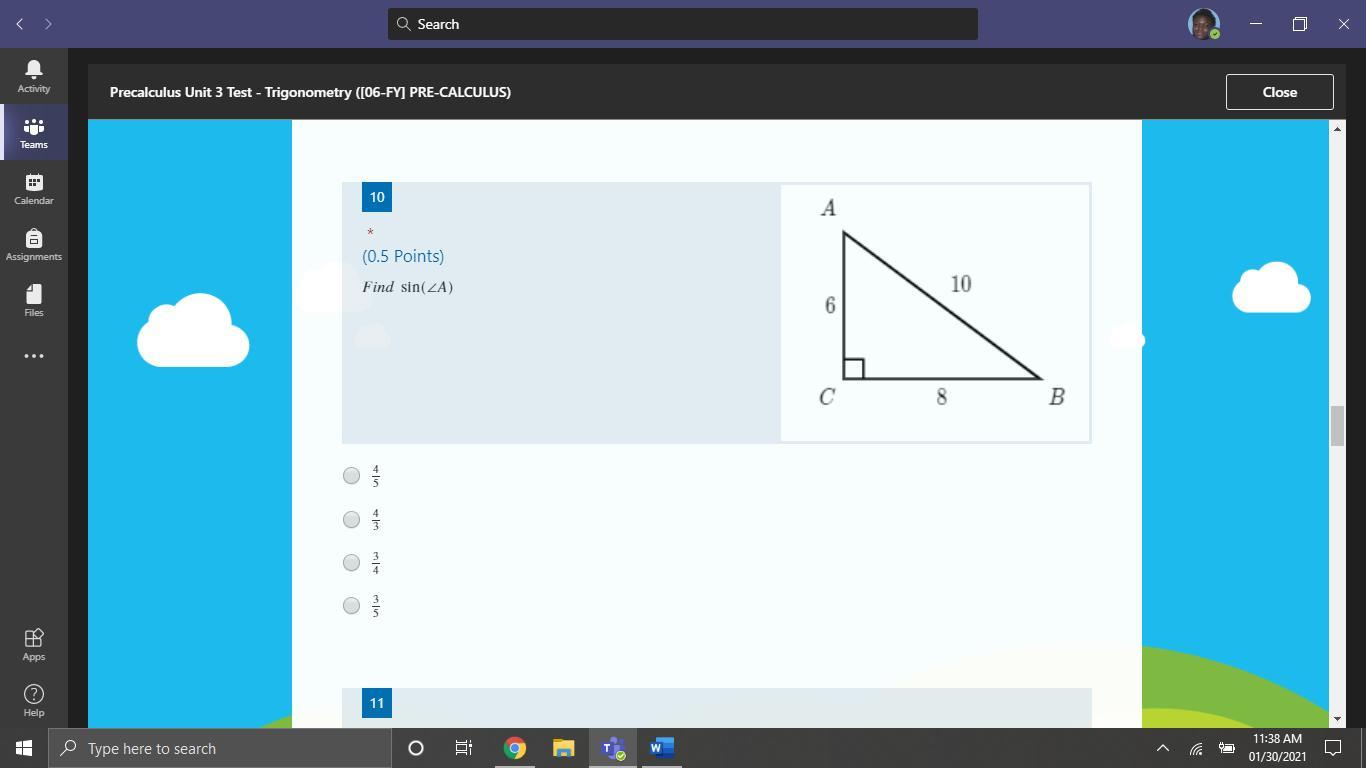Open the network status icon in tray
The width and height of the screenshot is (1366, 768).
[1195, 748]
